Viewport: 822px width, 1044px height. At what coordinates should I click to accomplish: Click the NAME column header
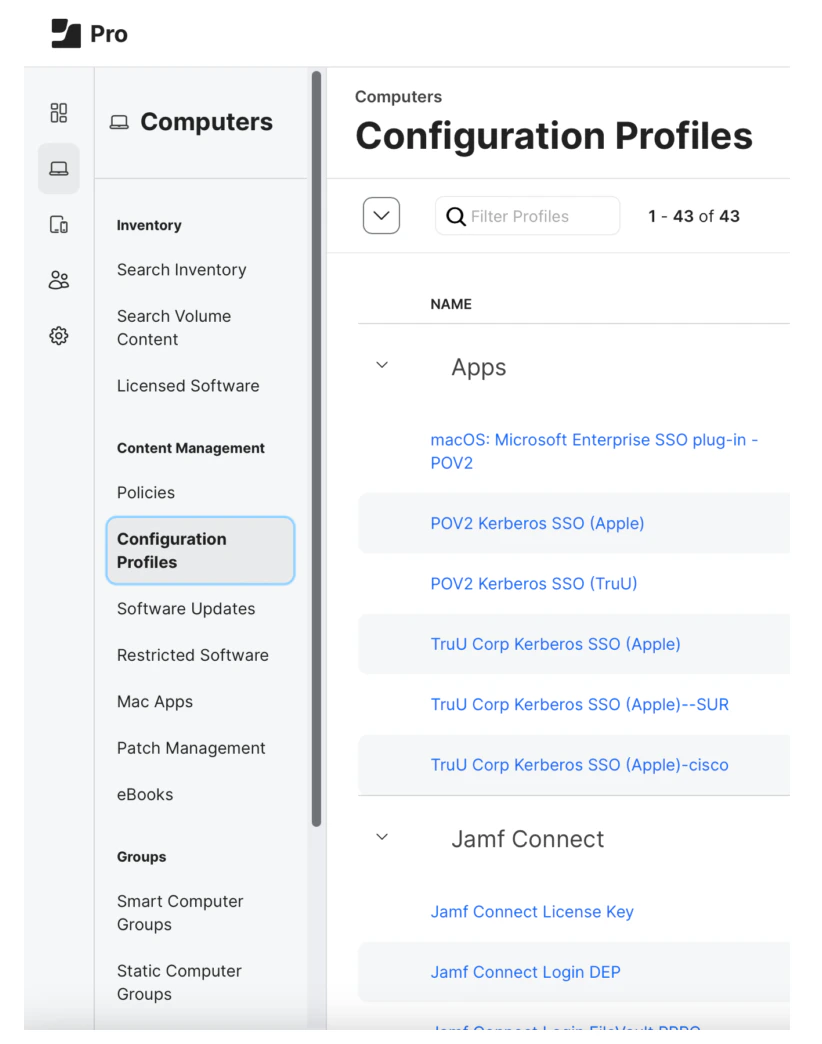coord(451,304)
